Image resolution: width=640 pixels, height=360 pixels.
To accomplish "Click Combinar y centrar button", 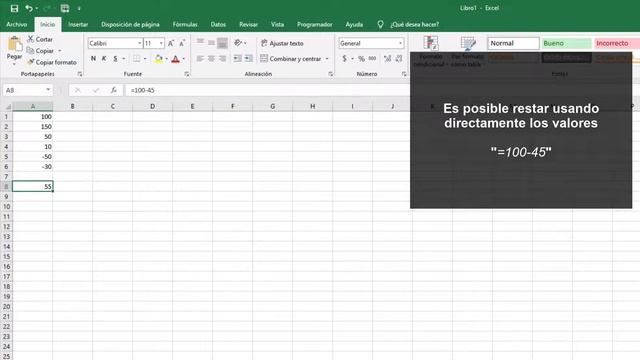I will [291, 59].
